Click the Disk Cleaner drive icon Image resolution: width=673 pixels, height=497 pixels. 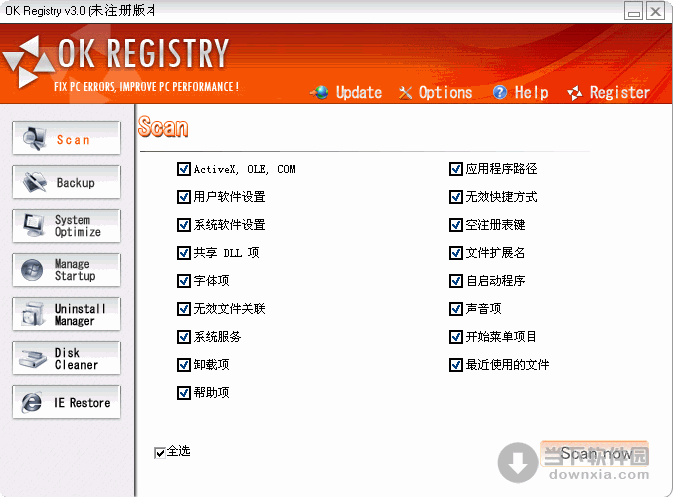33,358
